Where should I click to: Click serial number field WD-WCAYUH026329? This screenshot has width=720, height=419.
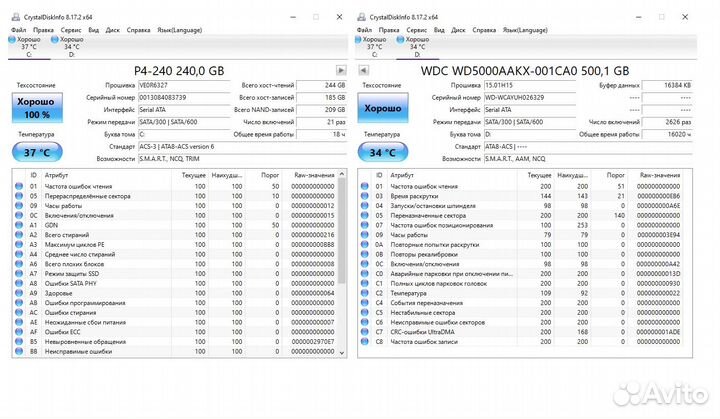(529, 97)
